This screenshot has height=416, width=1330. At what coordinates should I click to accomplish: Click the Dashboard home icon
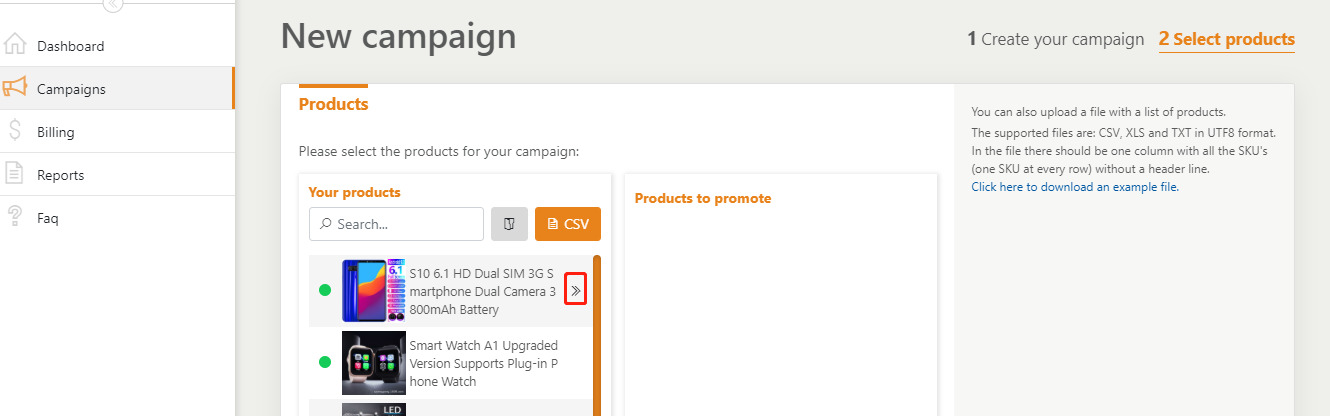coord(15,46)
